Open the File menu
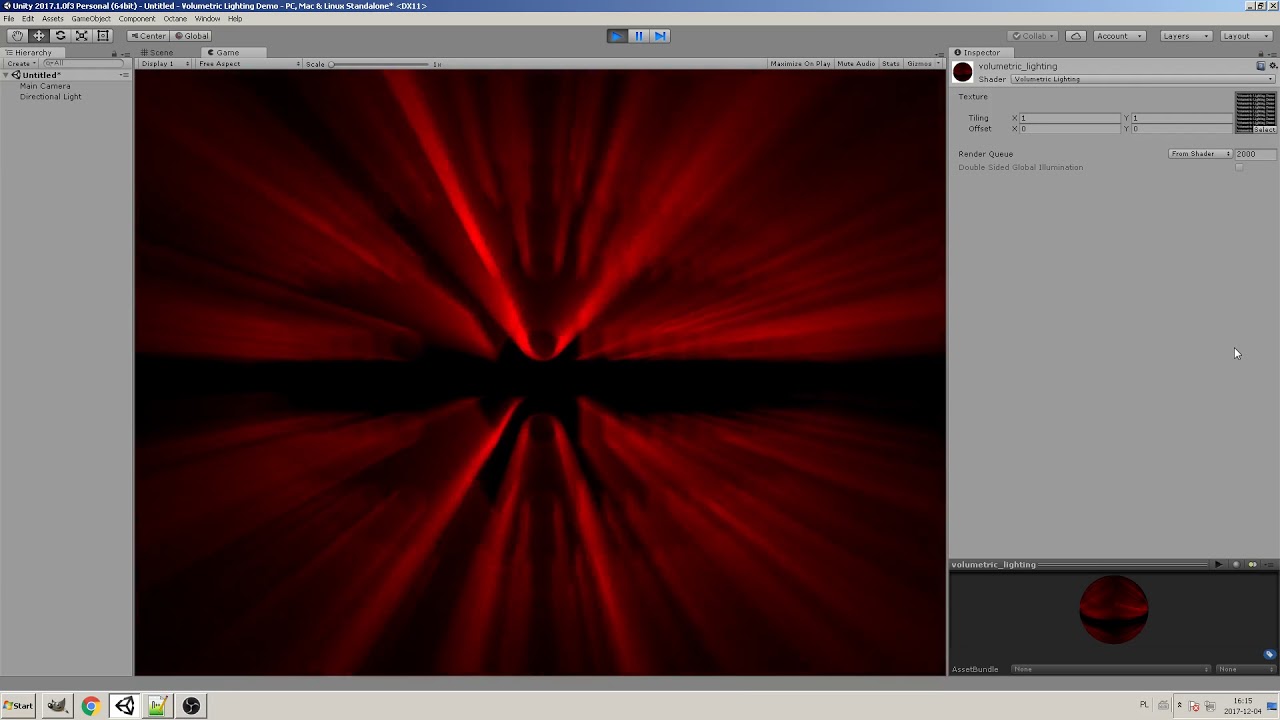Image resolution: width=1280 pixels, height=720 pixels. click(9, 19)
